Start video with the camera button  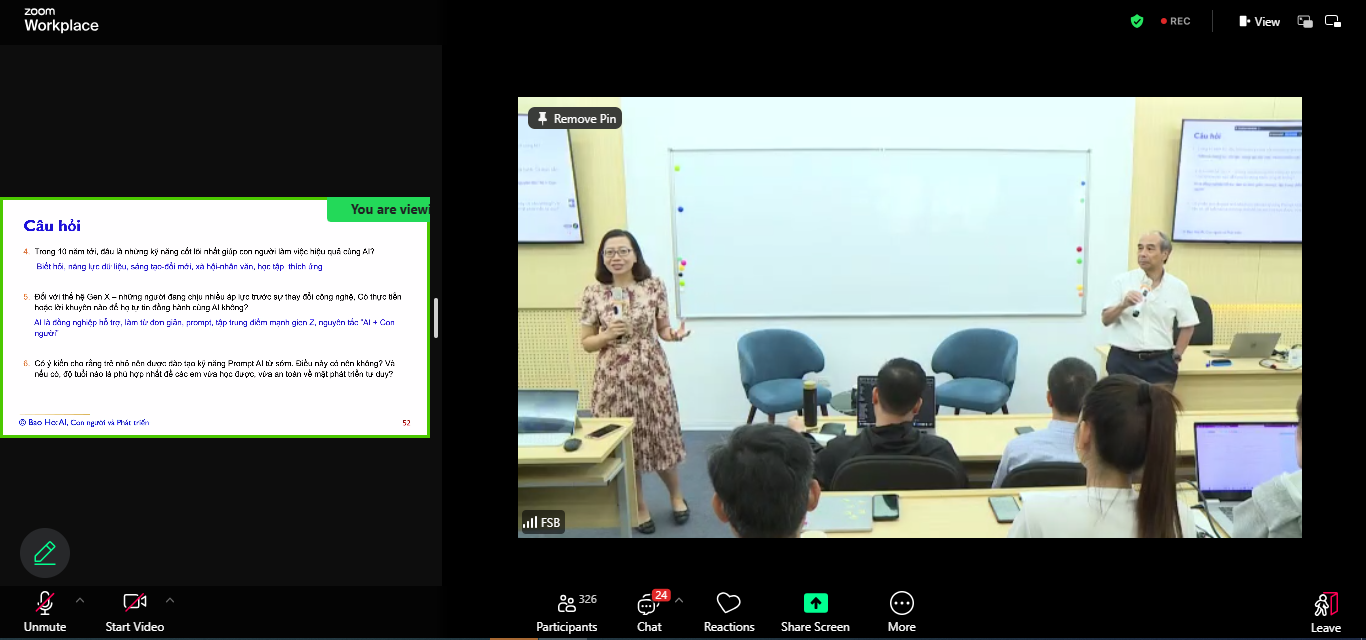click(x=134, y=604)
